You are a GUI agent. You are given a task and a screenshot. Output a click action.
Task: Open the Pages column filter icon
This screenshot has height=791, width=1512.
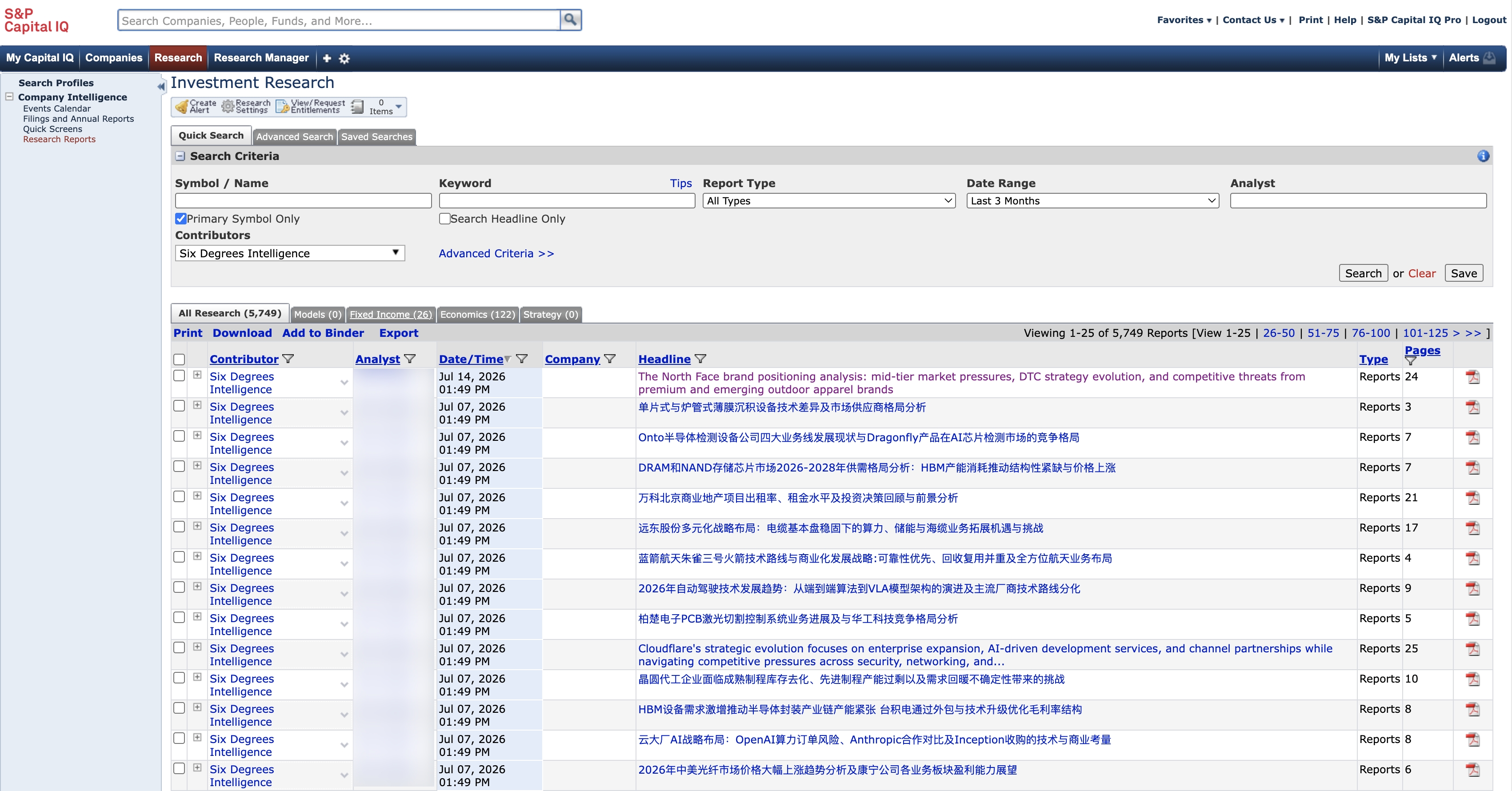coord(1411,361)
